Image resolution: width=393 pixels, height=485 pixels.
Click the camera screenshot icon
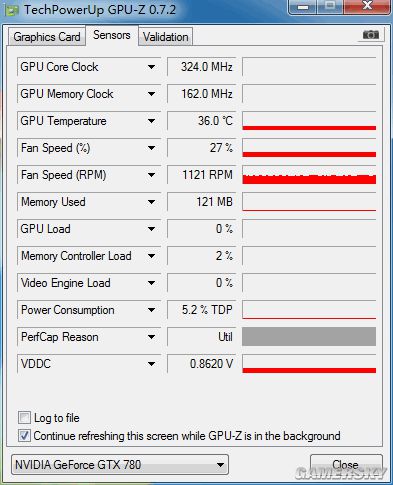tap(371, 35)
